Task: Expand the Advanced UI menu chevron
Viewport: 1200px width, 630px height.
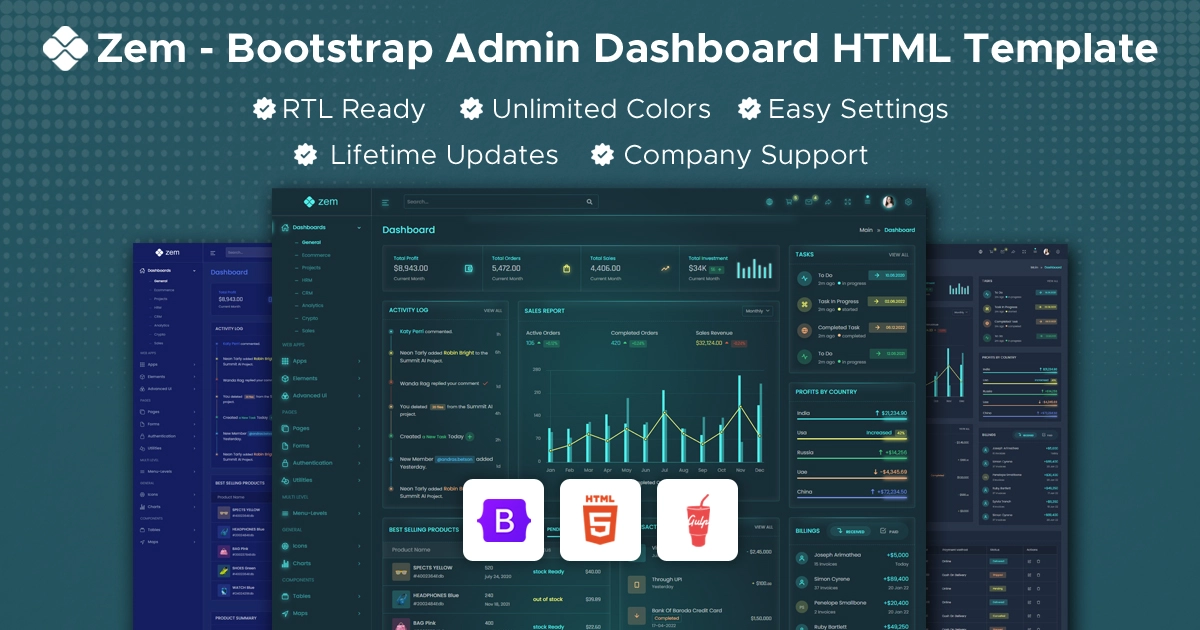Action: click(x=359, y=396)
